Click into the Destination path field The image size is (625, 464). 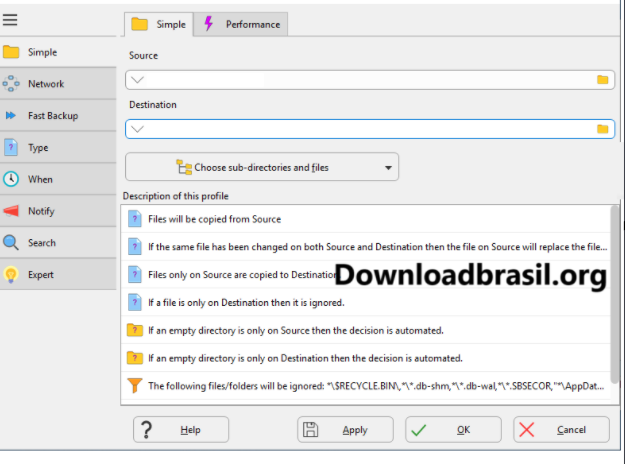[x=370, y=129]
